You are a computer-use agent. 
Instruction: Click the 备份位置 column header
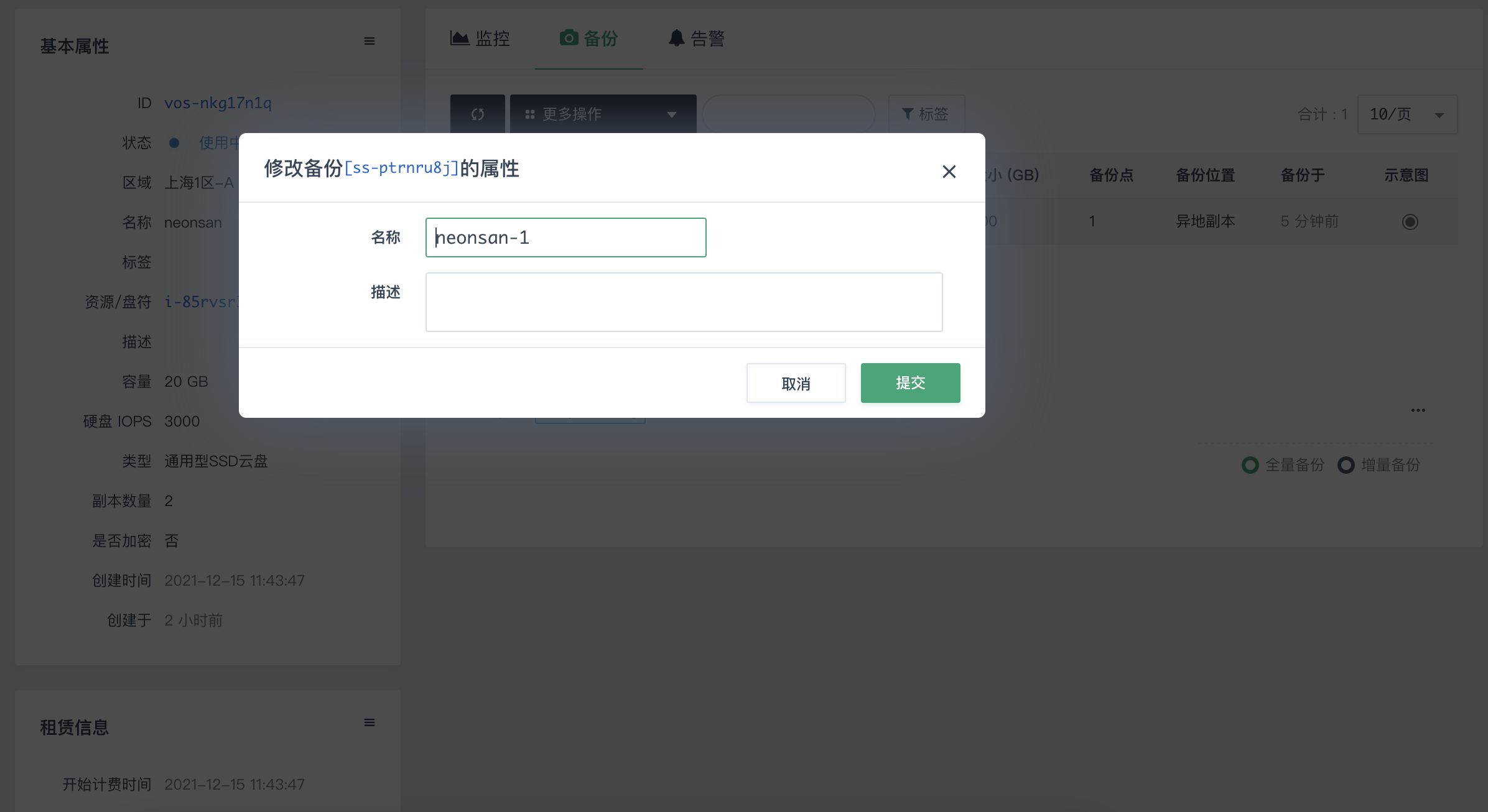(x=1205, y=175)
